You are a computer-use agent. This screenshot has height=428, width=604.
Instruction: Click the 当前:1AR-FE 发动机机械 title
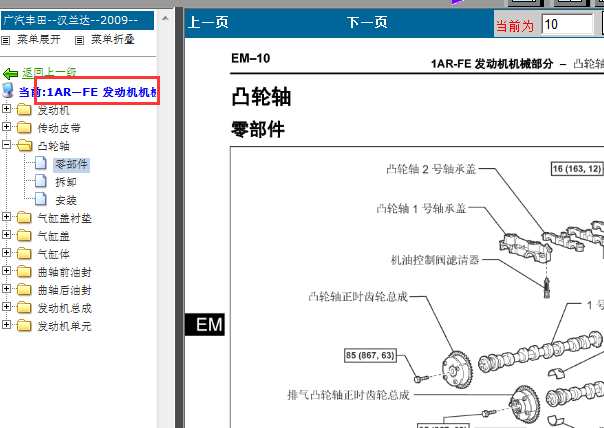pos(88,92)
